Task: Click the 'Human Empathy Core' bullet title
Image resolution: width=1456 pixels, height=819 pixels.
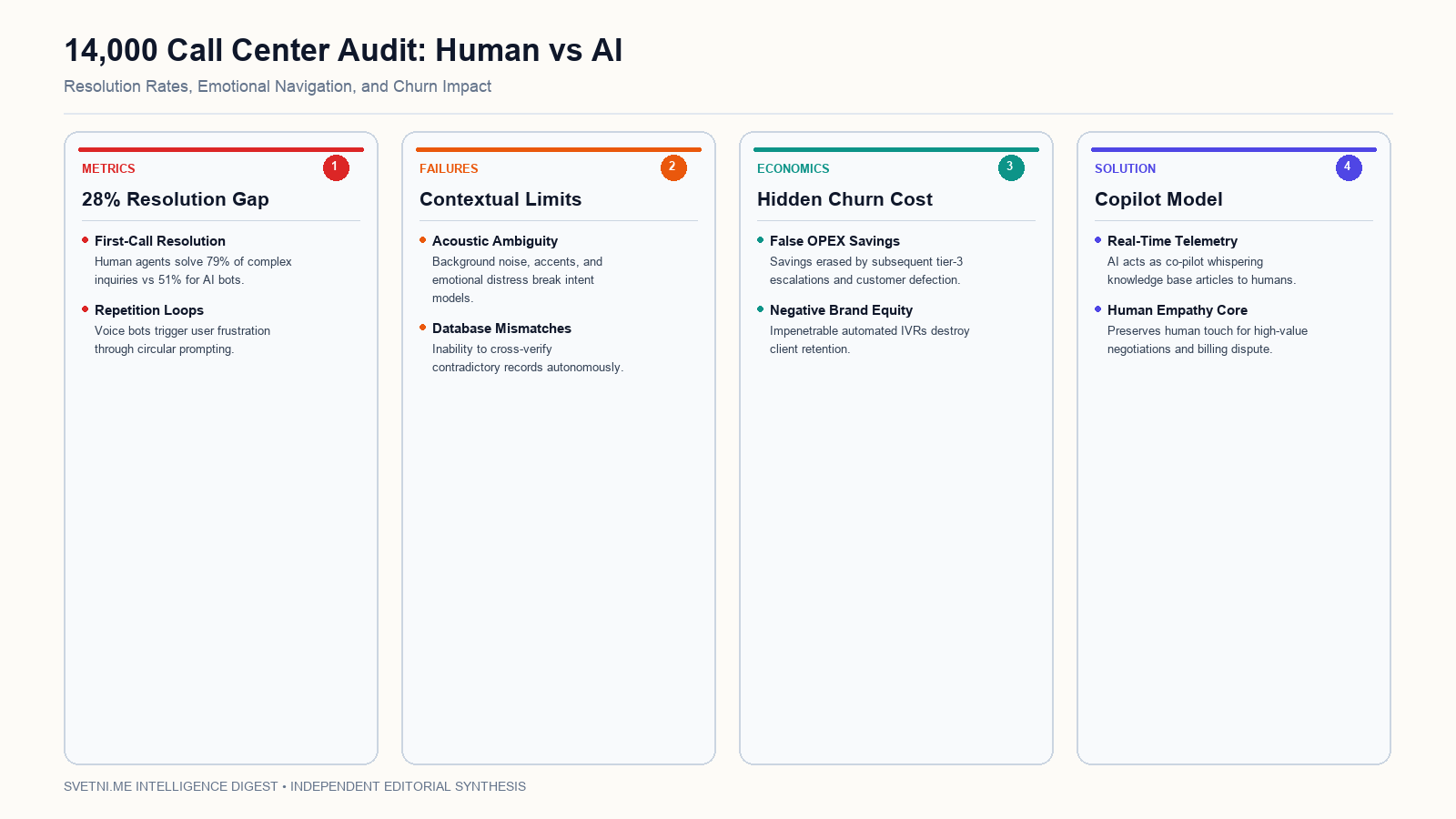Action: [x=1178, y=310]
